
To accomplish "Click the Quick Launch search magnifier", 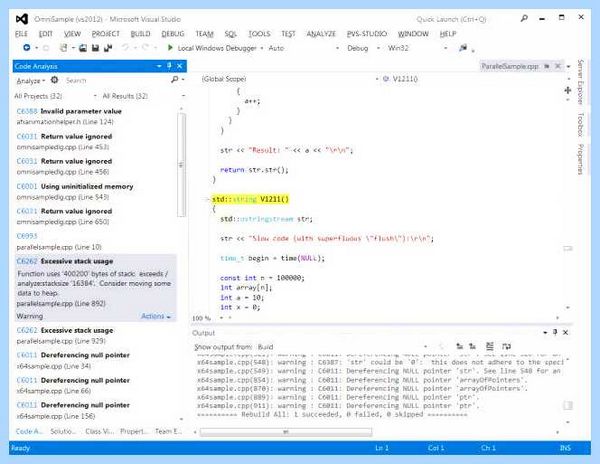I will coord(524,18).
